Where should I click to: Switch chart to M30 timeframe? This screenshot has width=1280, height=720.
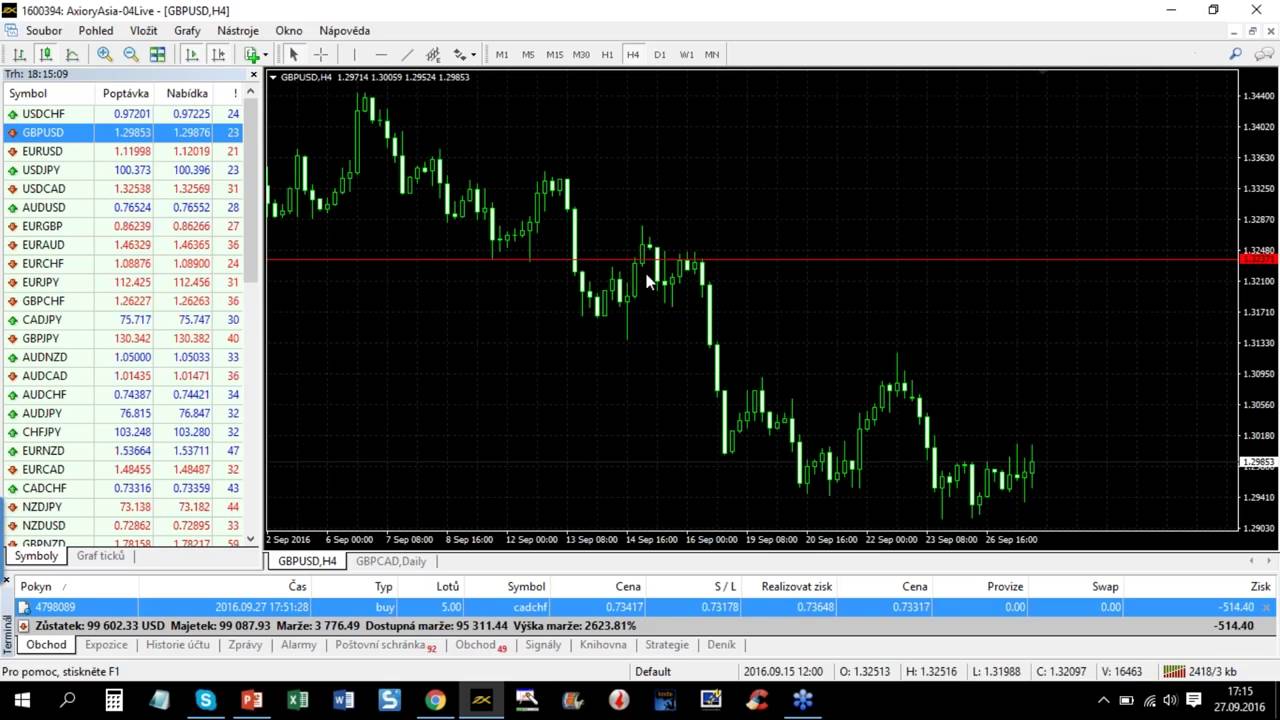click(581, 55)
